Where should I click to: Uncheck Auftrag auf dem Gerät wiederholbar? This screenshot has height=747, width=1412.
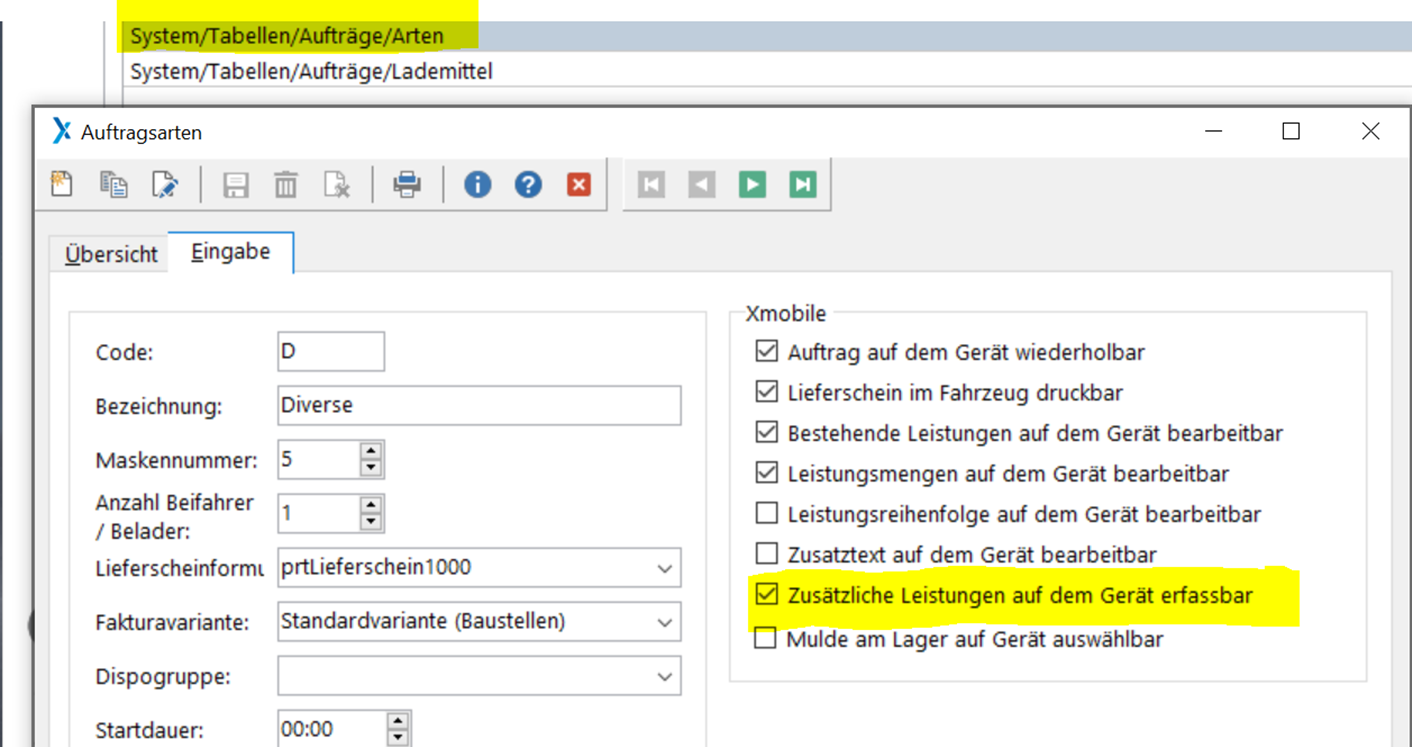coord(767,352)
